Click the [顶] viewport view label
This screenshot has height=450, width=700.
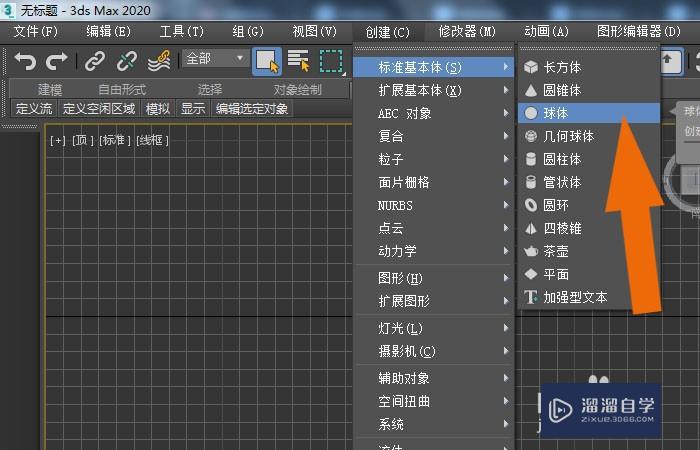coord(83,141)
